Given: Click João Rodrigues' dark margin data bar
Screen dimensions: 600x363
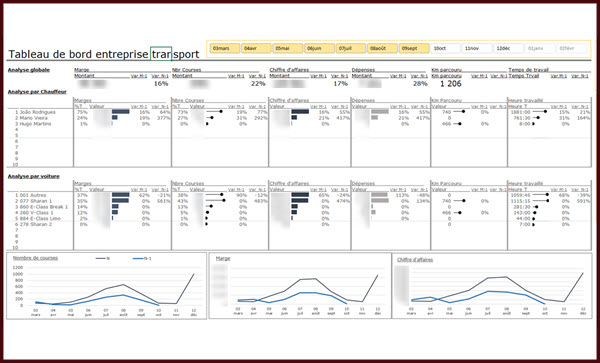Looking at the screenshot, I should tap(121, 112).
